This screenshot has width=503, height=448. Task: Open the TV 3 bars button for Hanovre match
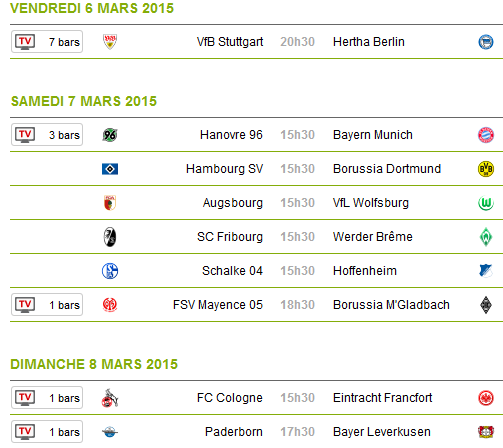[47, 135]
